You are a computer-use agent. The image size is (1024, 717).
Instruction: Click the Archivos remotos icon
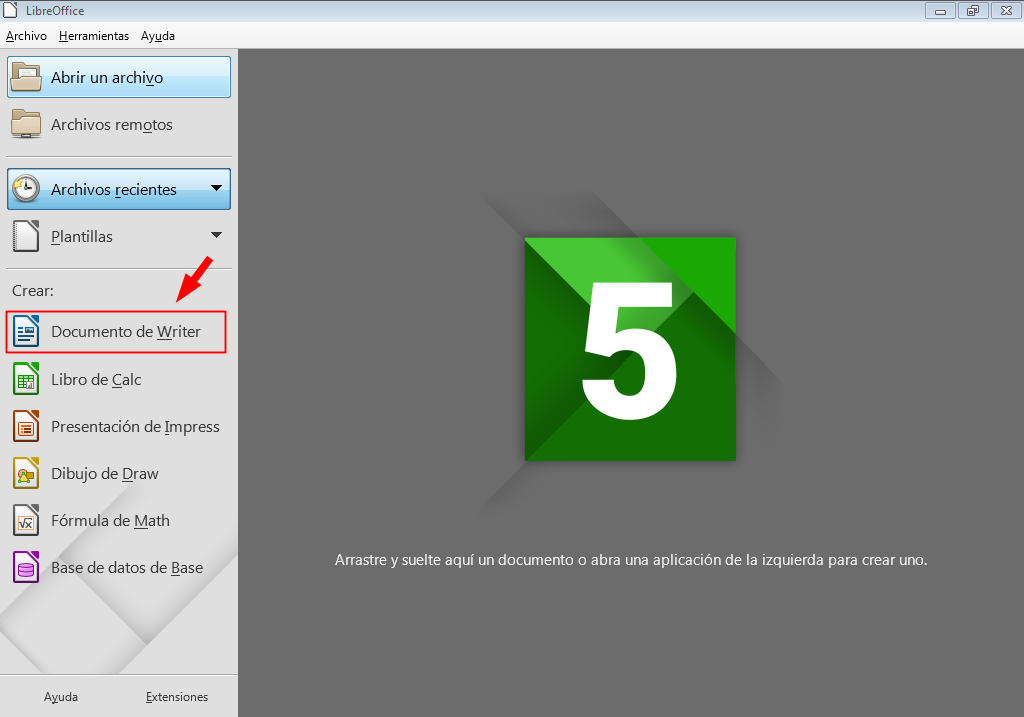[x=23, y=124]
